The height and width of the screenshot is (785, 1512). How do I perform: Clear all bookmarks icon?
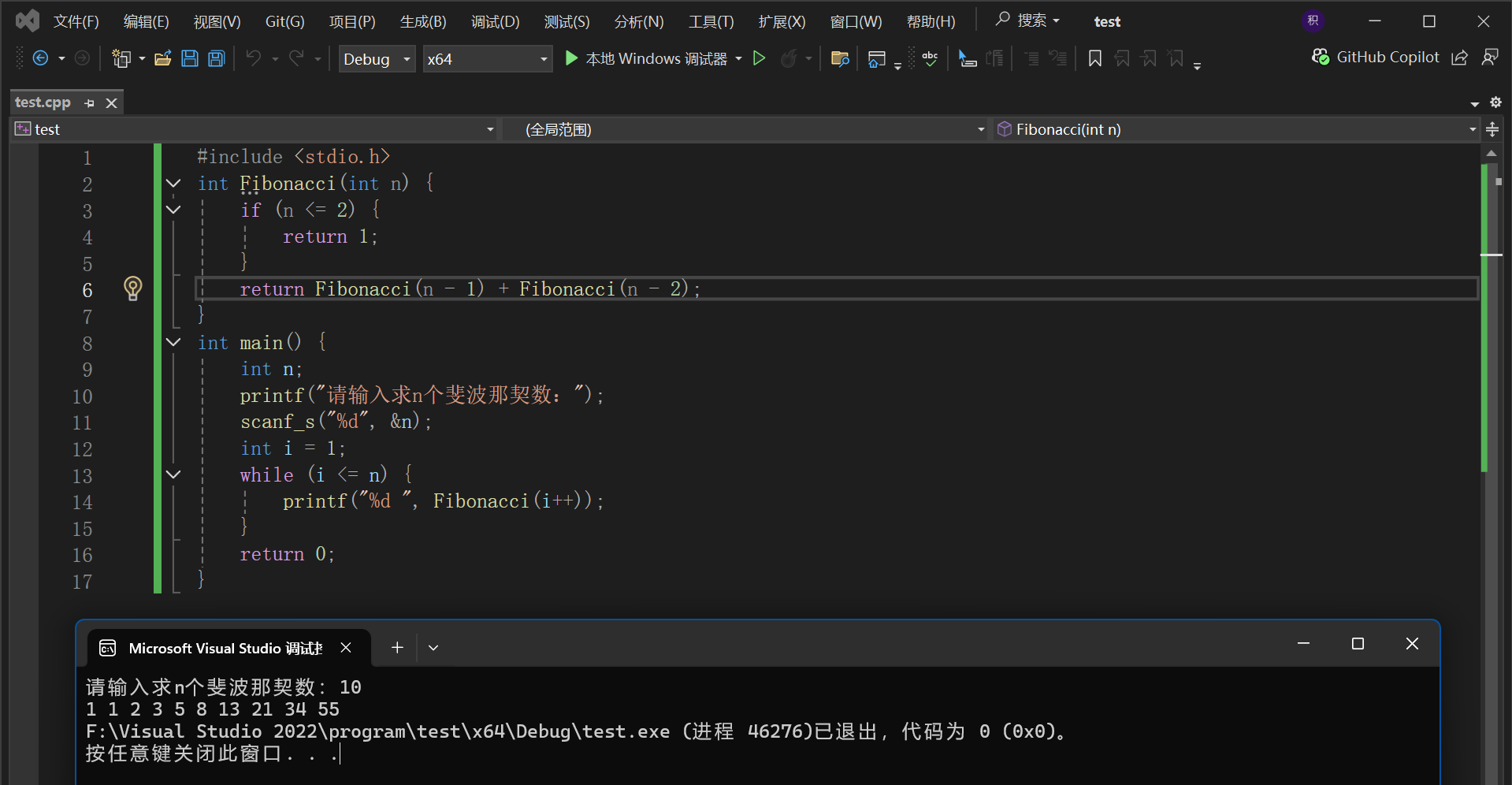pos(1176,58)
